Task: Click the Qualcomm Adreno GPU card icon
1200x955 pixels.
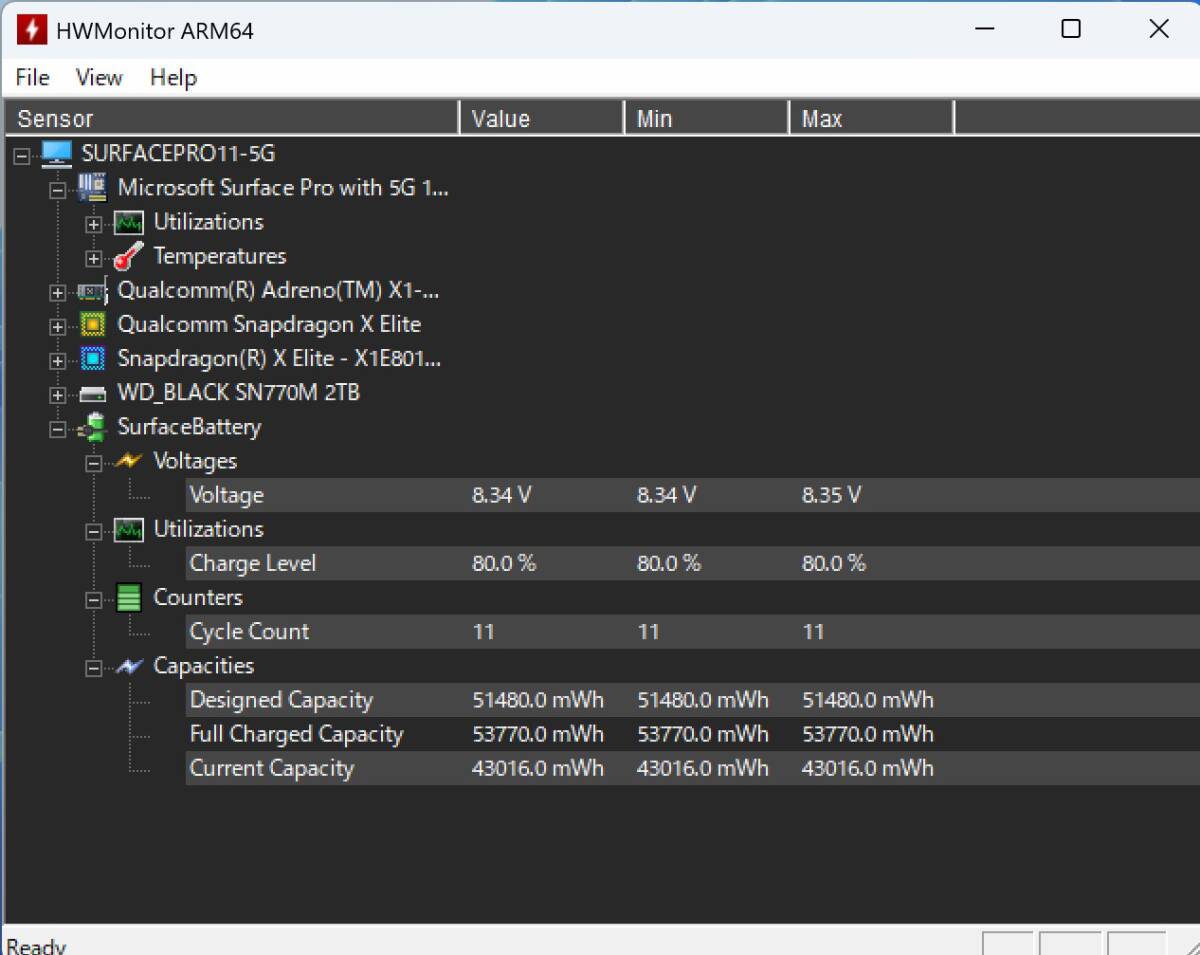Action: [x=93, y=292]
